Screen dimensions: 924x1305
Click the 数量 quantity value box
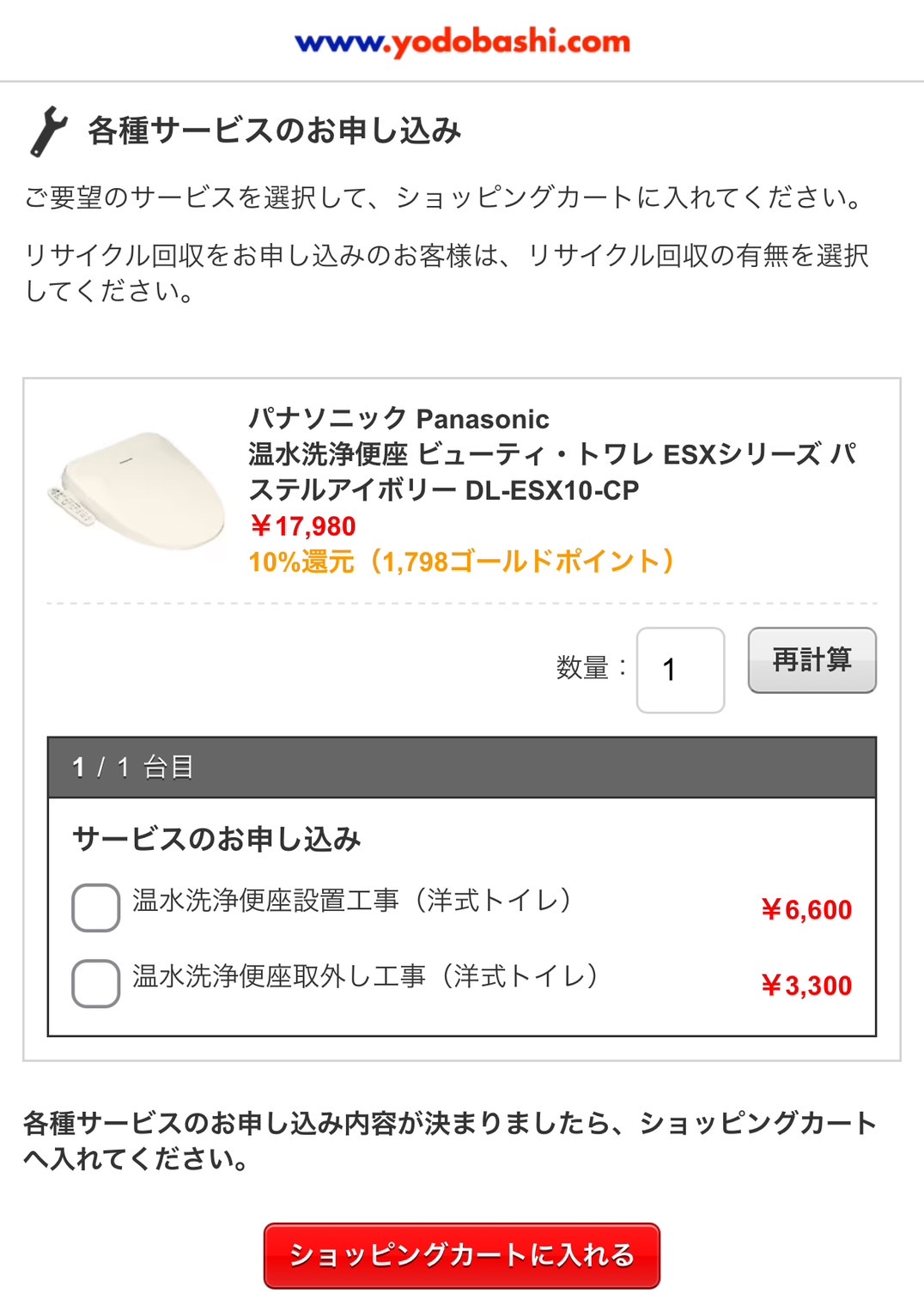(x=680, y=669)
